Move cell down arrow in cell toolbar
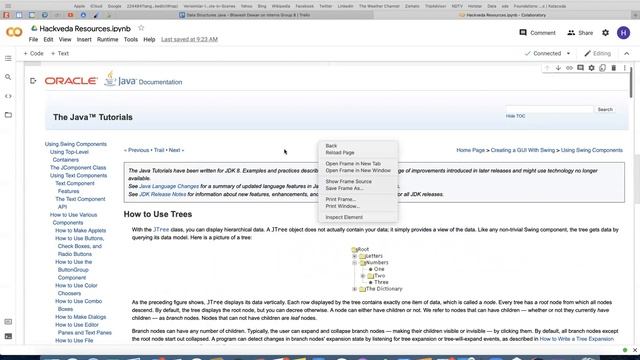The height and width of the screenshot is (360, 640). pyautogui.click(x=558, y=68)
